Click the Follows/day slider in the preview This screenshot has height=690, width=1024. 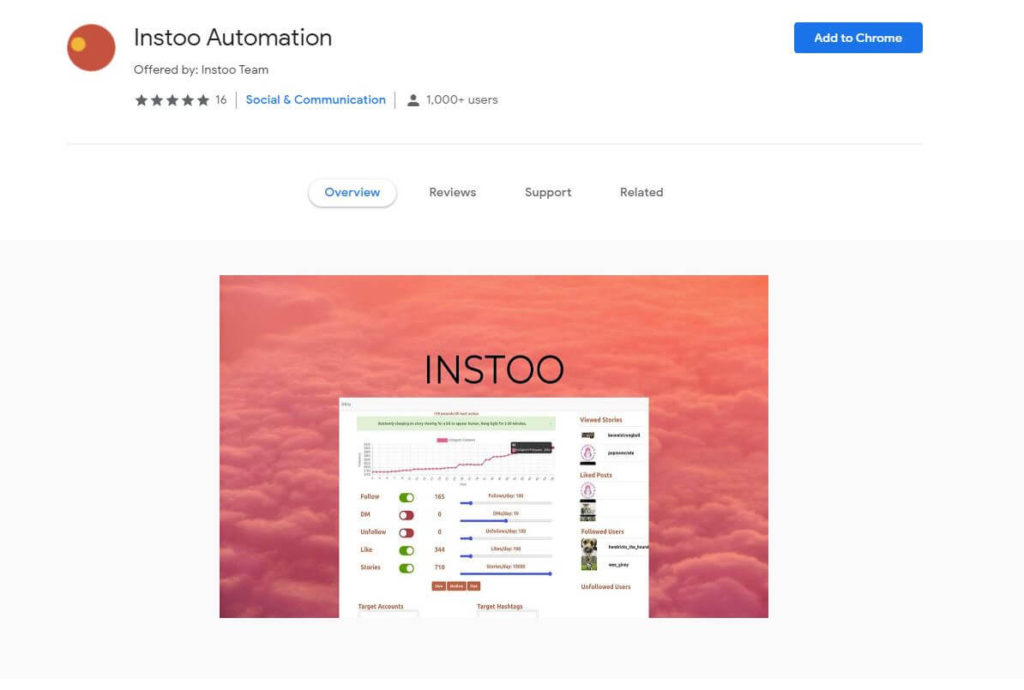click(505, 503)
